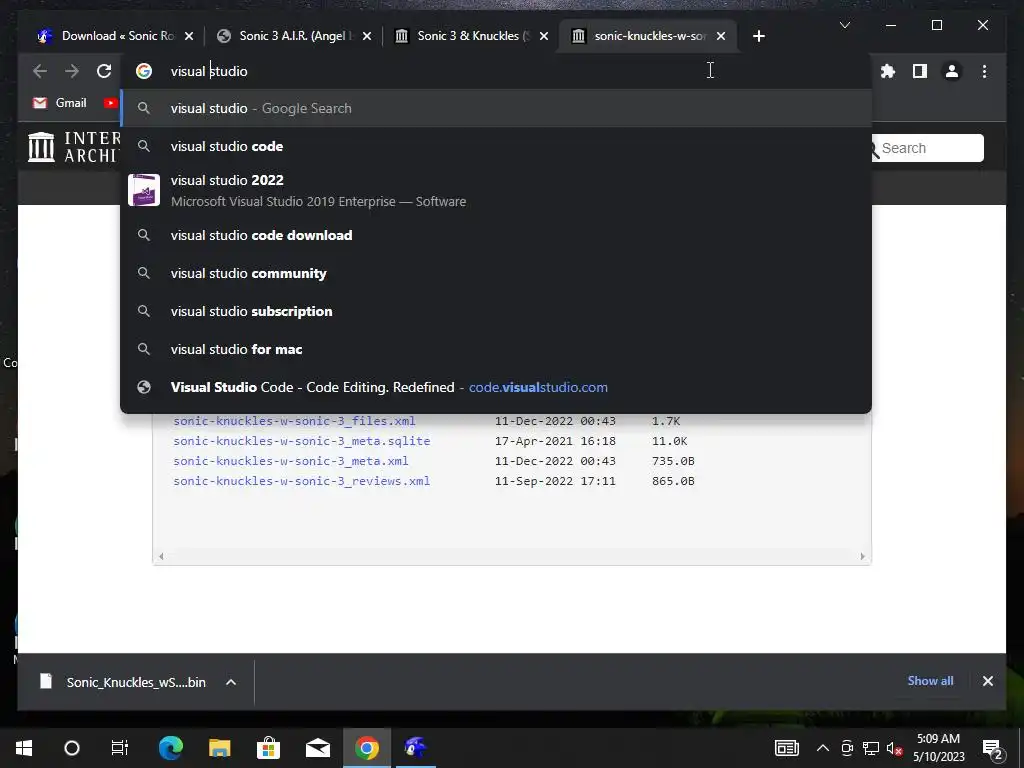
Task: Open sonic-knuckles-w-sonic-3_reviews.xml
Action: [302, 481]
